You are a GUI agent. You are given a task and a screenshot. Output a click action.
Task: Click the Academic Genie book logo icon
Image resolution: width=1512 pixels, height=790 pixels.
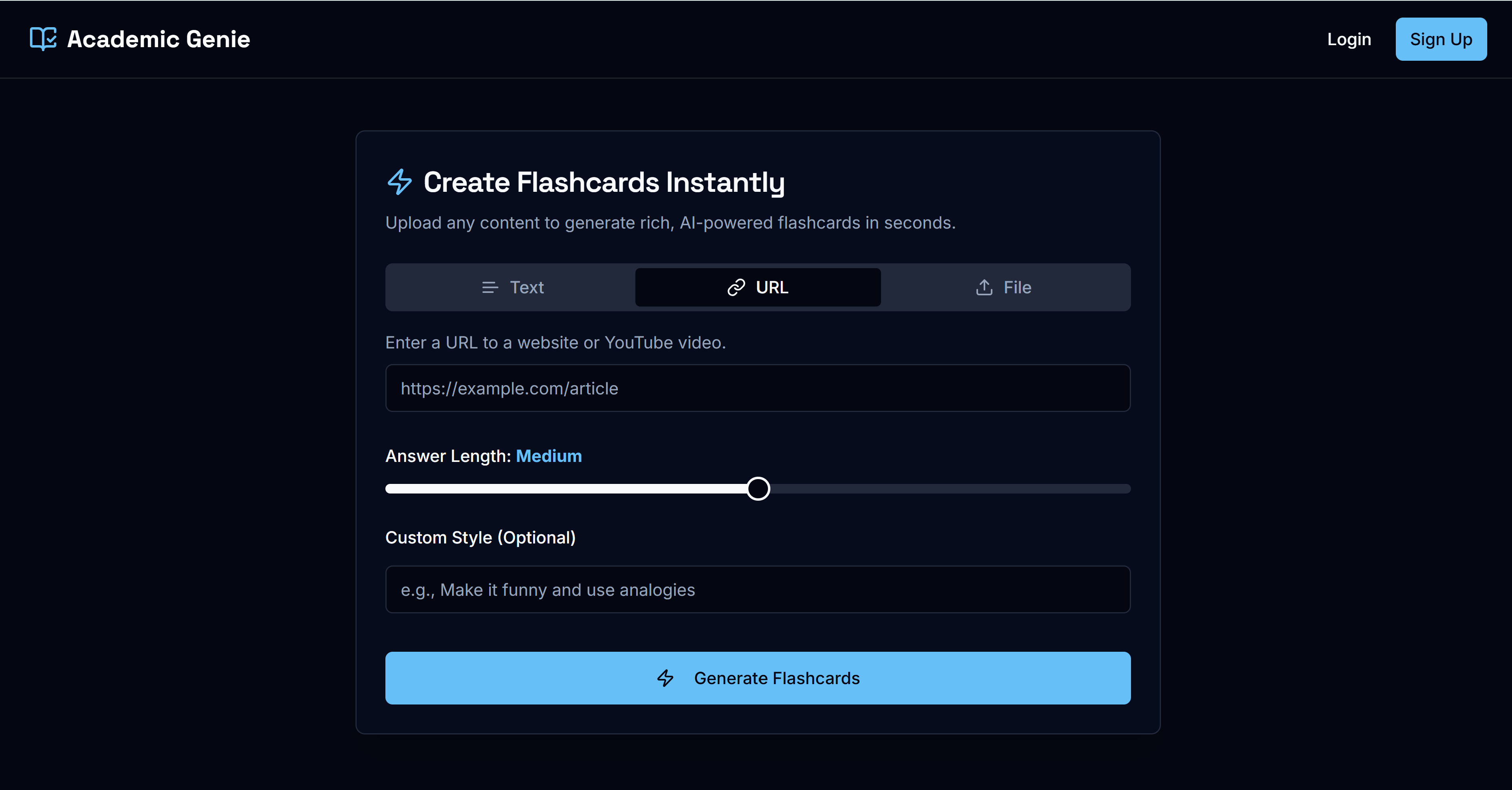pyautogui.click(x=43, y=39)
